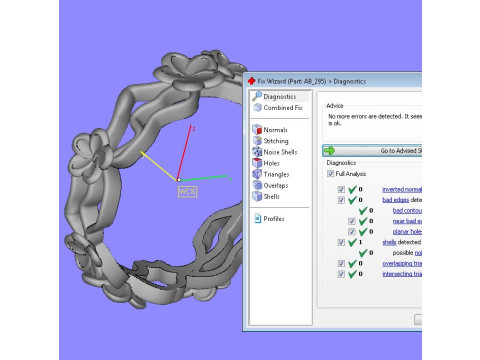
Task: Toggle the planar holes checkbox
Action: coord(352,232)
